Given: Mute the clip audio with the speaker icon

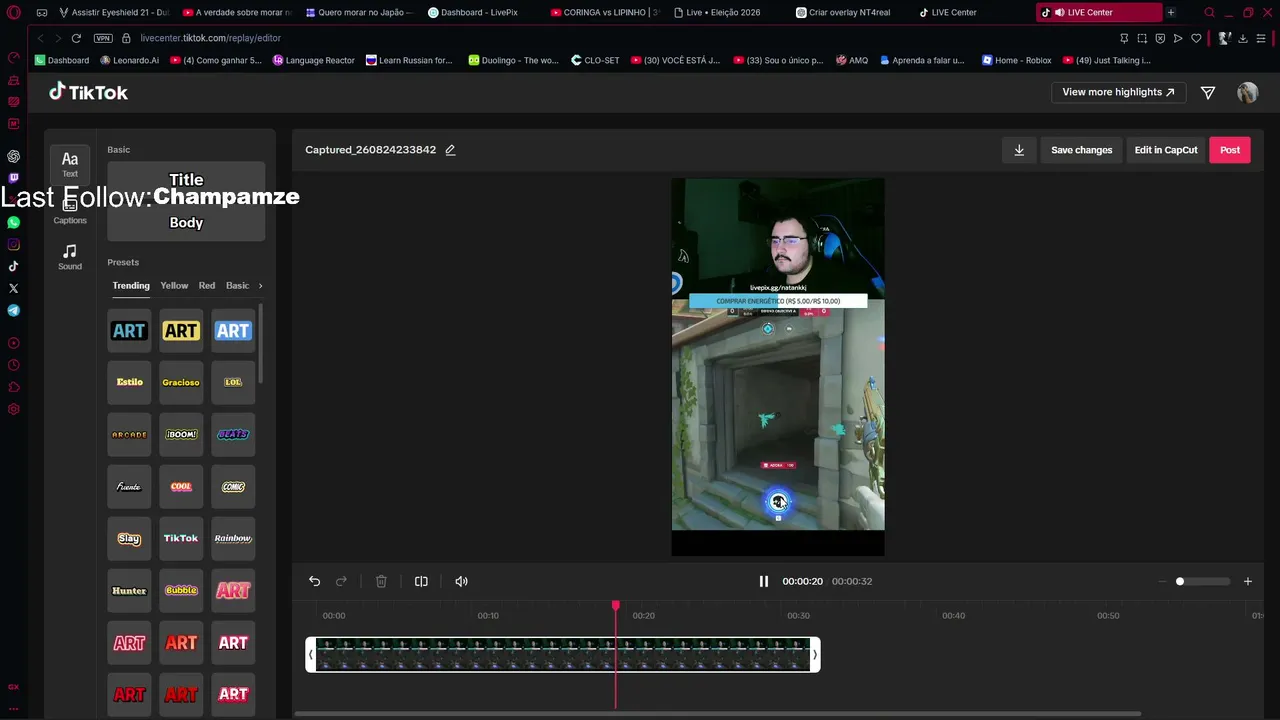Looking at the screenshot, I should coord(461,581).
